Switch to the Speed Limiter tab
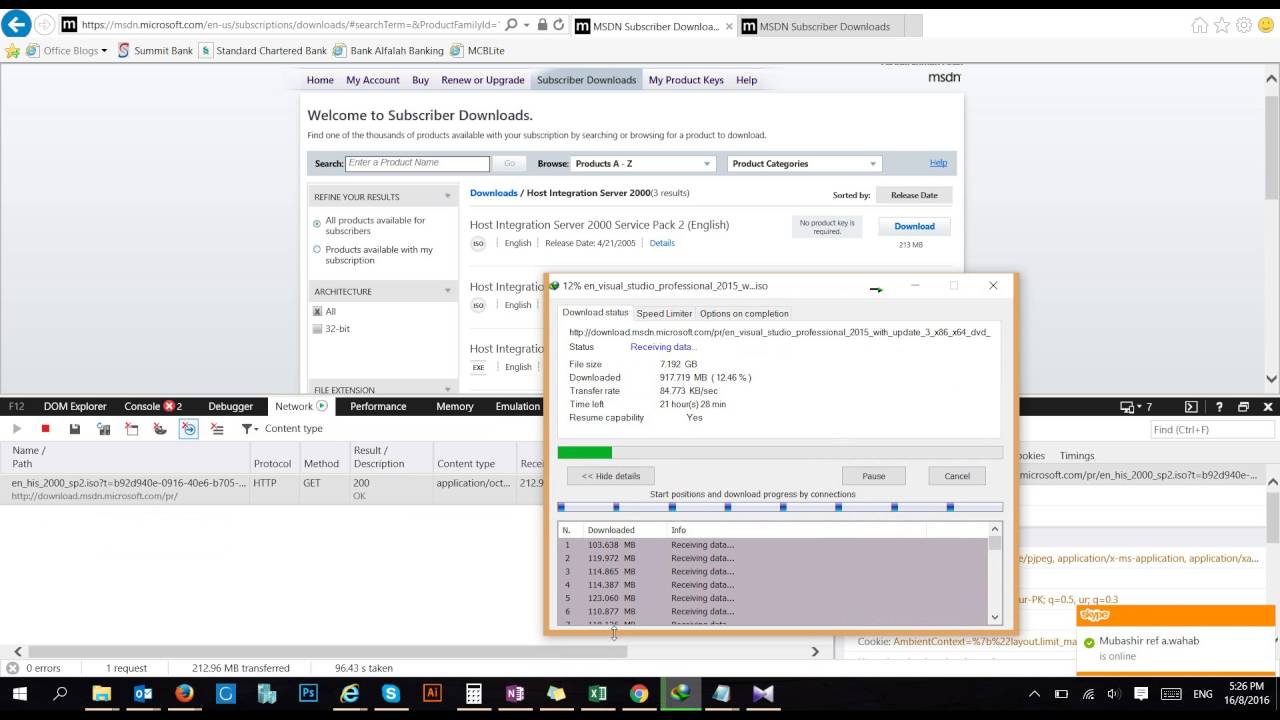The height and width of the screenshot is (720, 1280). (x=664, y=313)
